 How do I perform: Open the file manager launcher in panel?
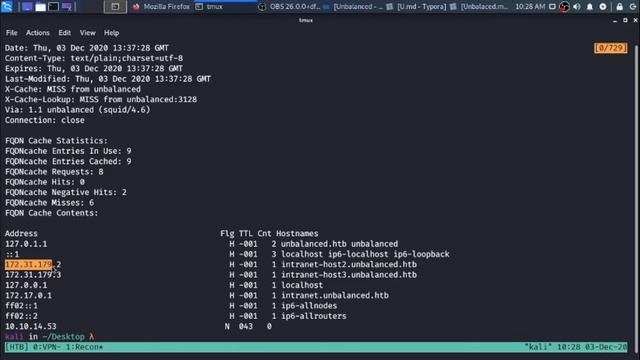pyautogui.click(x=40, y=7)
